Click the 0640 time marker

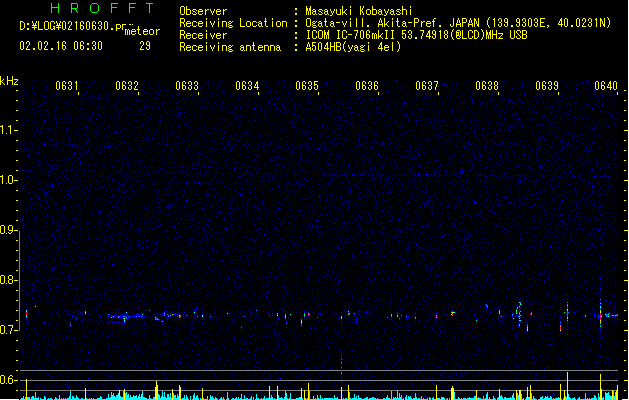(x=606, y=86)
